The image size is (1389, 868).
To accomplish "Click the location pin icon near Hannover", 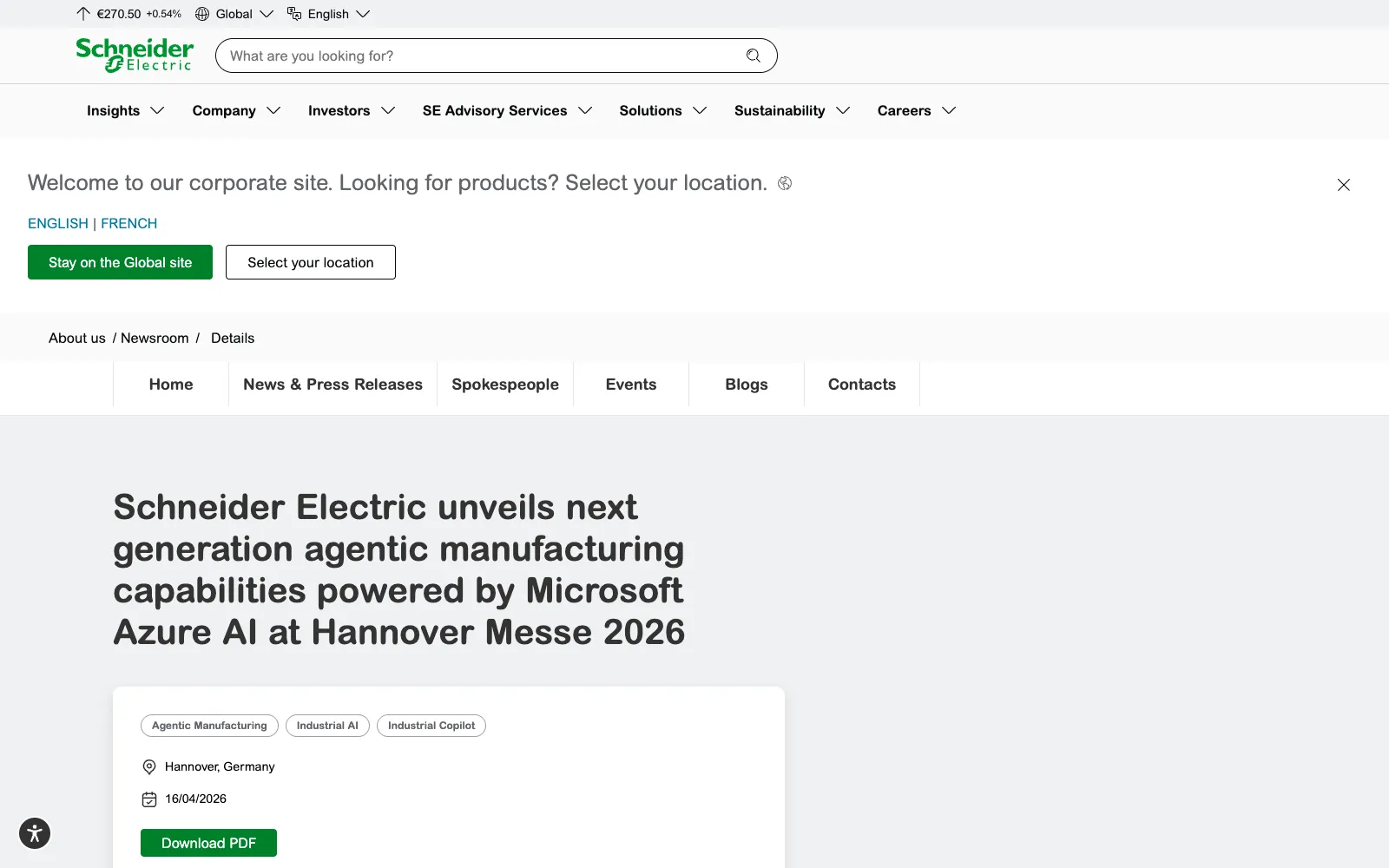I will click(149, 767).
